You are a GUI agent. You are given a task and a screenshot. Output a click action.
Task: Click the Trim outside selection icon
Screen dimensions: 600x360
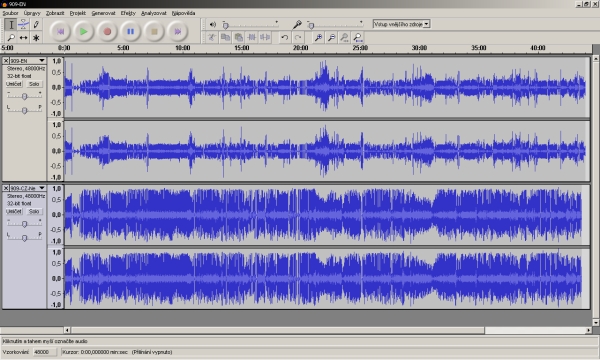click(252, 37)
